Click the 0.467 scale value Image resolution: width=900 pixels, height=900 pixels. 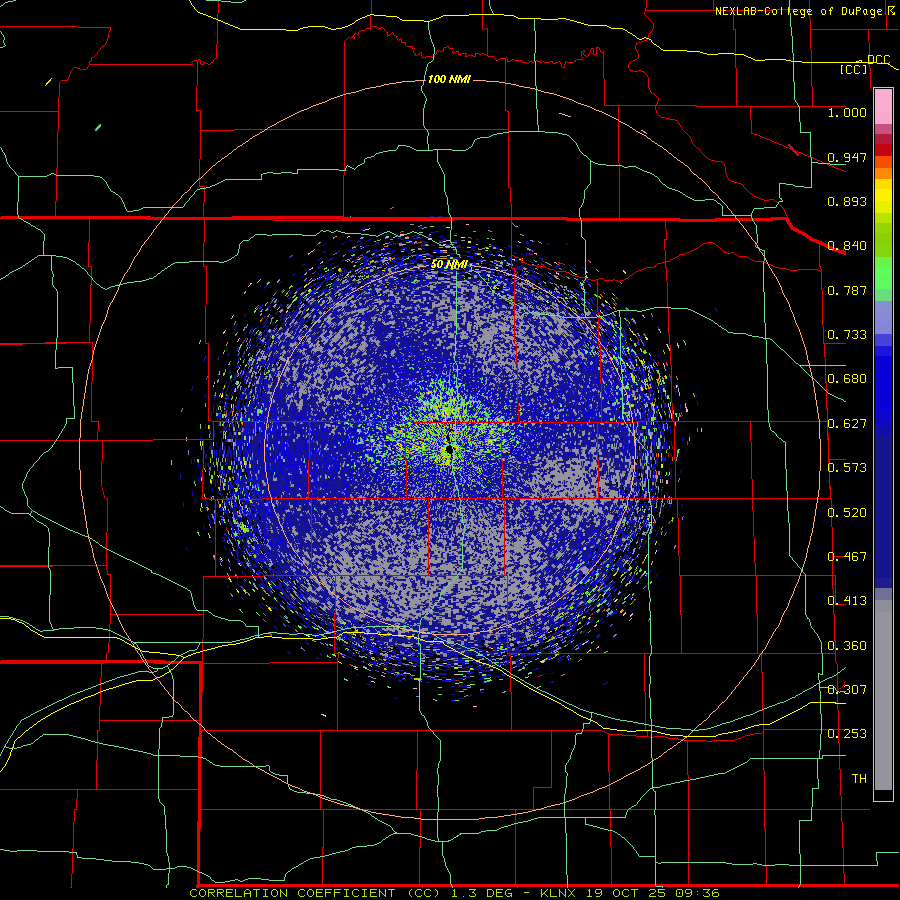(847, 556)
